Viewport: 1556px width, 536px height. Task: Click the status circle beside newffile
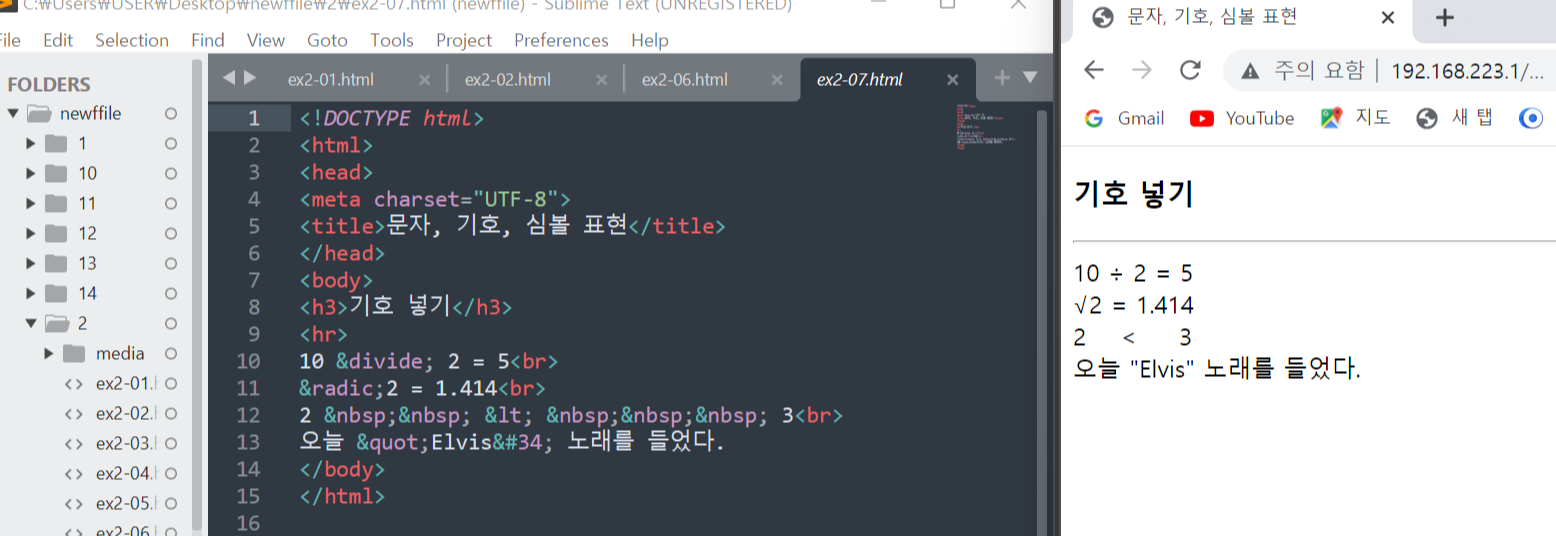click(x=170, y=114)
